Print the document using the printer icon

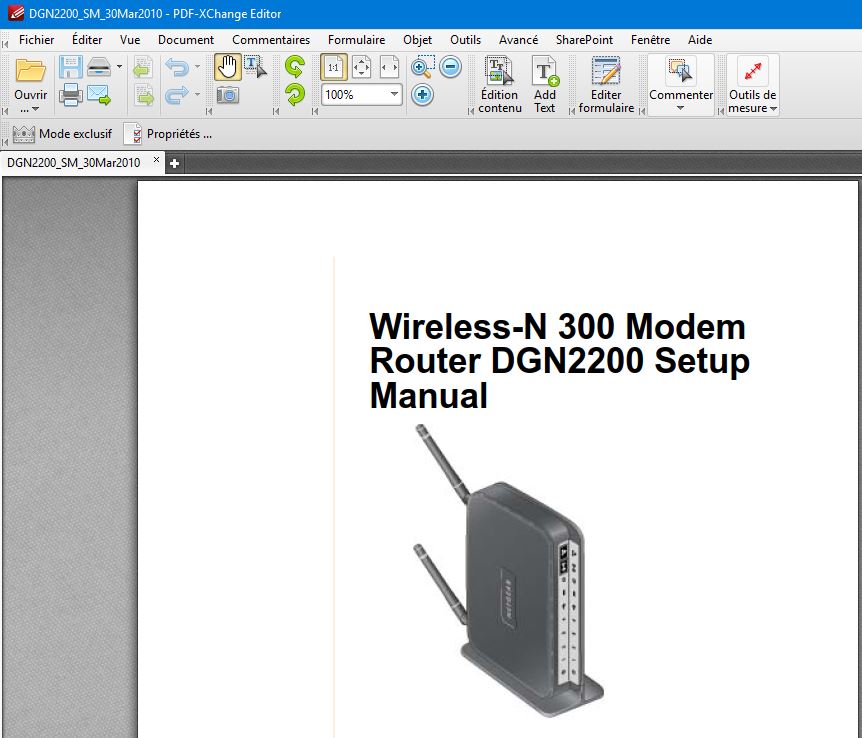pyautogui.click(x=70, y=95)
